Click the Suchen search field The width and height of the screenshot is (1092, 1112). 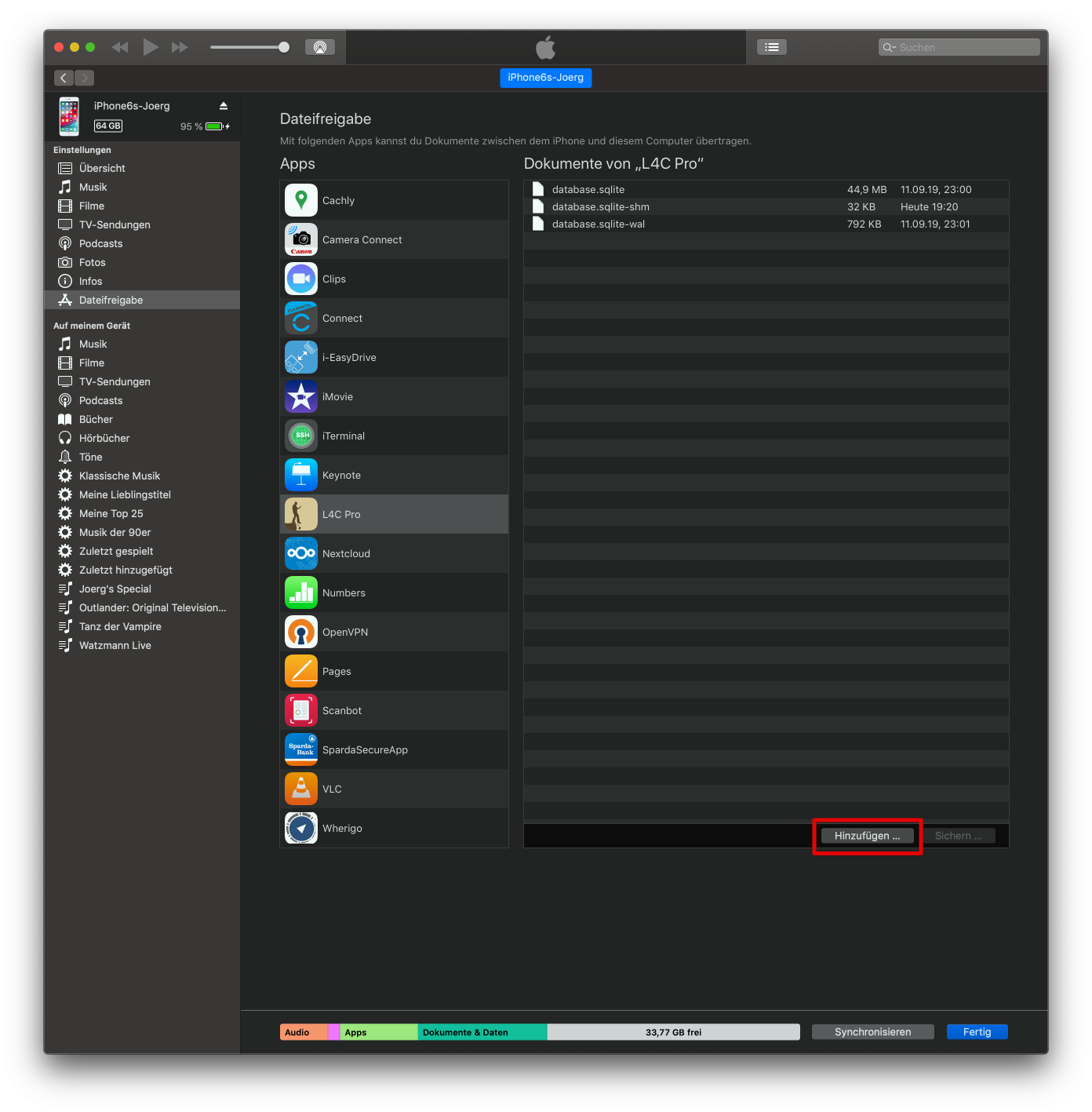click(959, 47)
